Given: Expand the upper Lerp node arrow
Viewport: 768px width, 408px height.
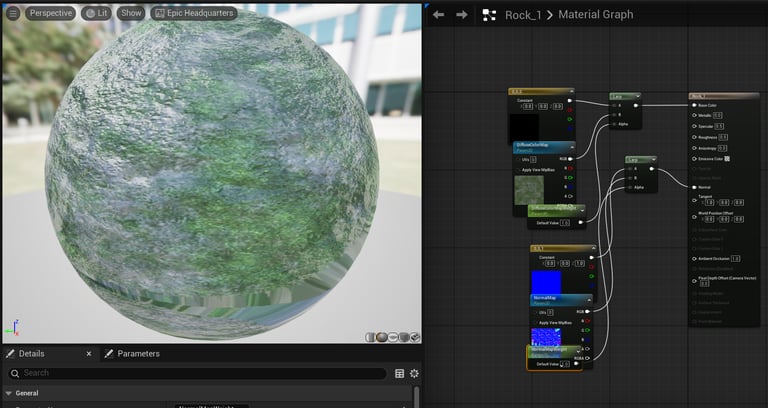Looking at the screenshot, I should (637, 96).
